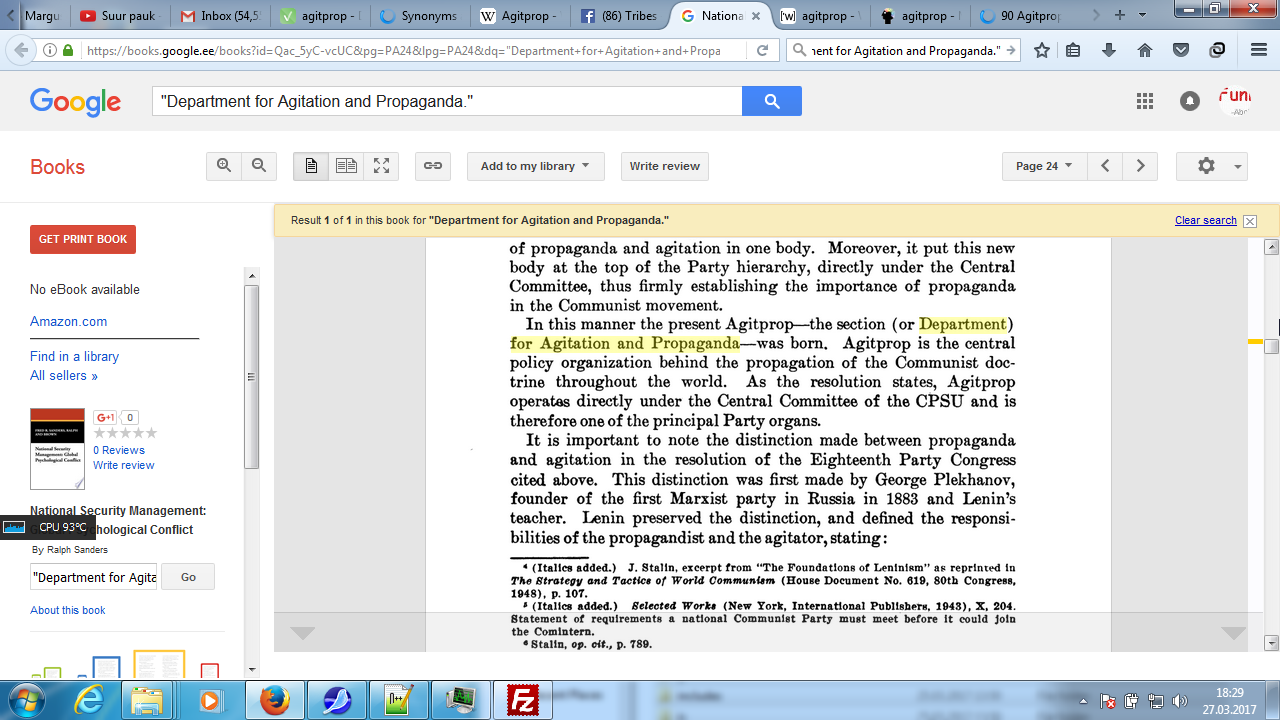Click the browser back button

pyautogui.click(x=20, y=50)
